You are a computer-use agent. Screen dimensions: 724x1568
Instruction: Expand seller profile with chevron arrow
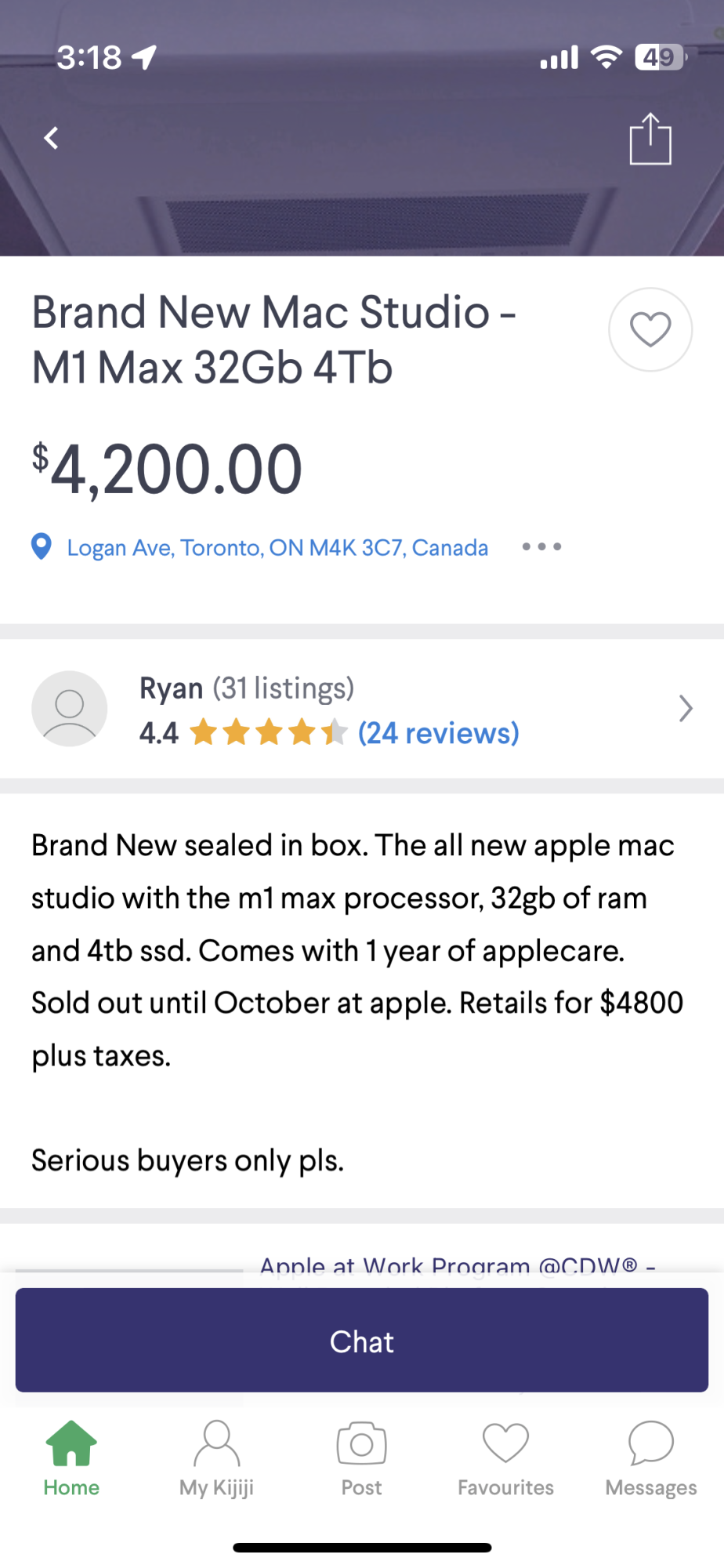coord(686,709)
